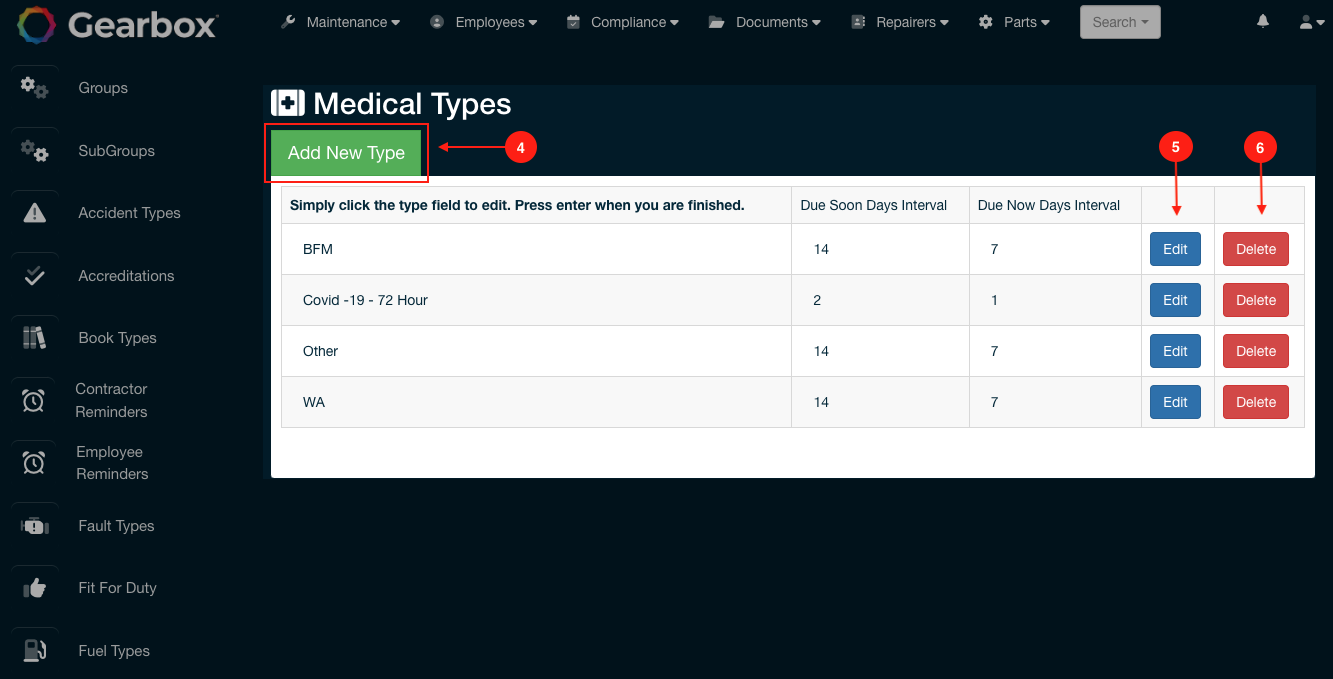Delete the Covid -19 - 72 Hour type

click(1256, 300)
